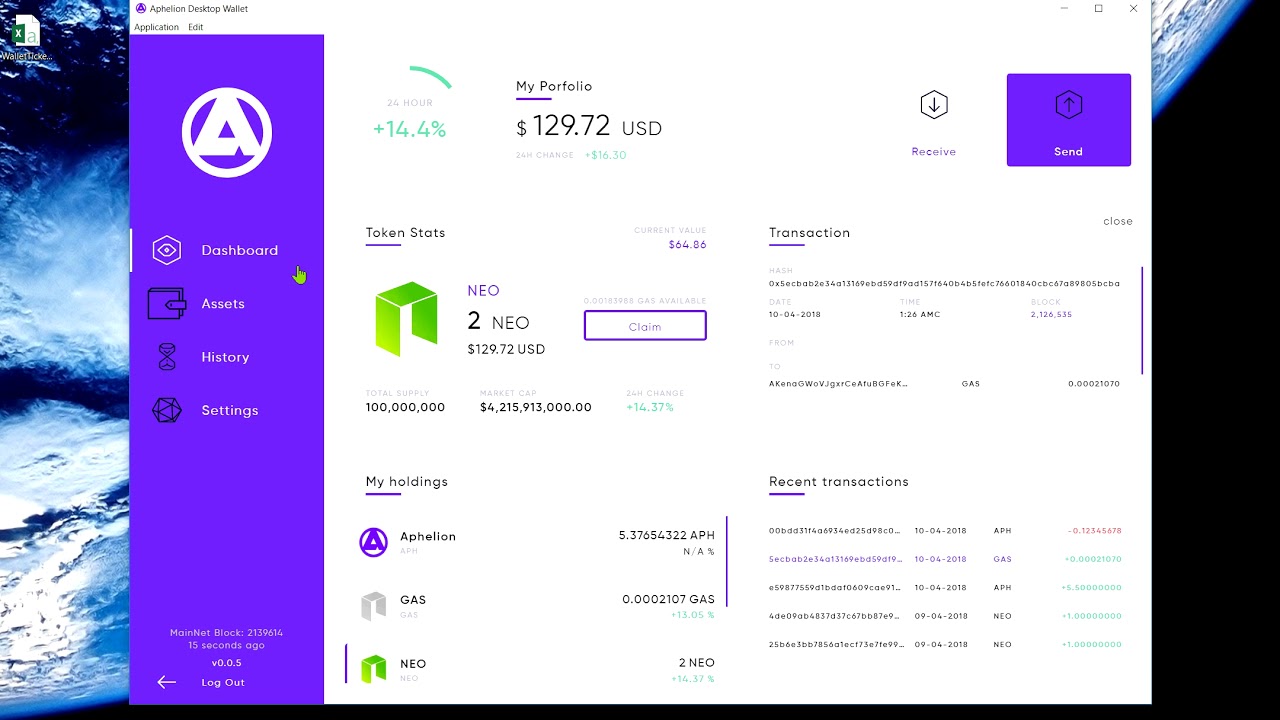This screenshot has width=1280, height=720.
Task: Click the Transaction panel scrollbar
Action: [x=1141, y=320]
